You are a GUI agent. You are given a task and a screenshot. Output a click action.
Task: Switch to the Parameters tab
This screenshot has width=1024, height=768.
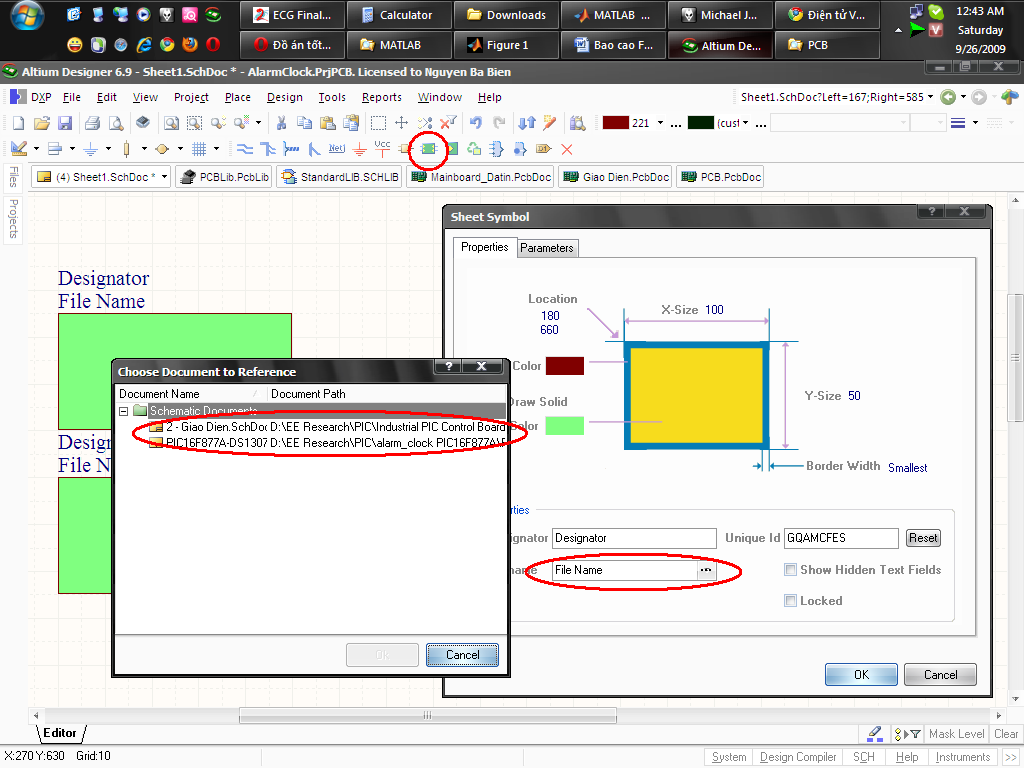(x=547, y=248)
